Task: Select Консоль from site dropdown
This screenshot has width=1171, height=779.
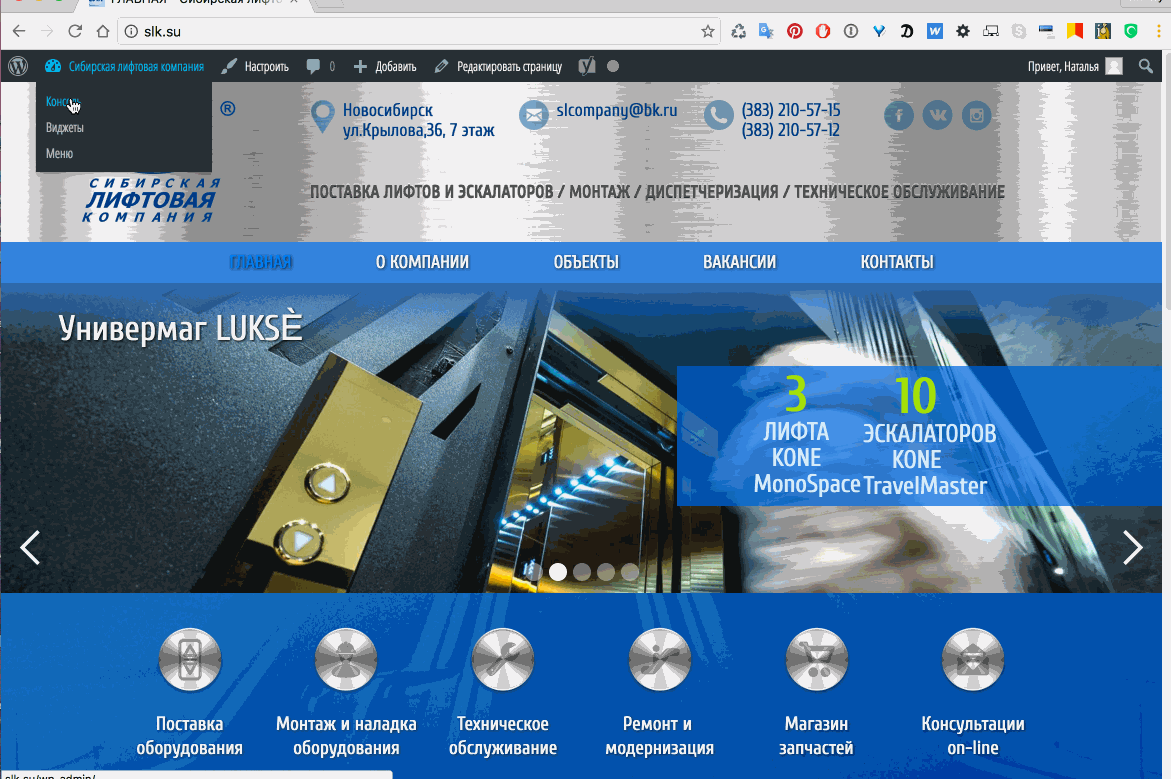Action: click(63, 102)
